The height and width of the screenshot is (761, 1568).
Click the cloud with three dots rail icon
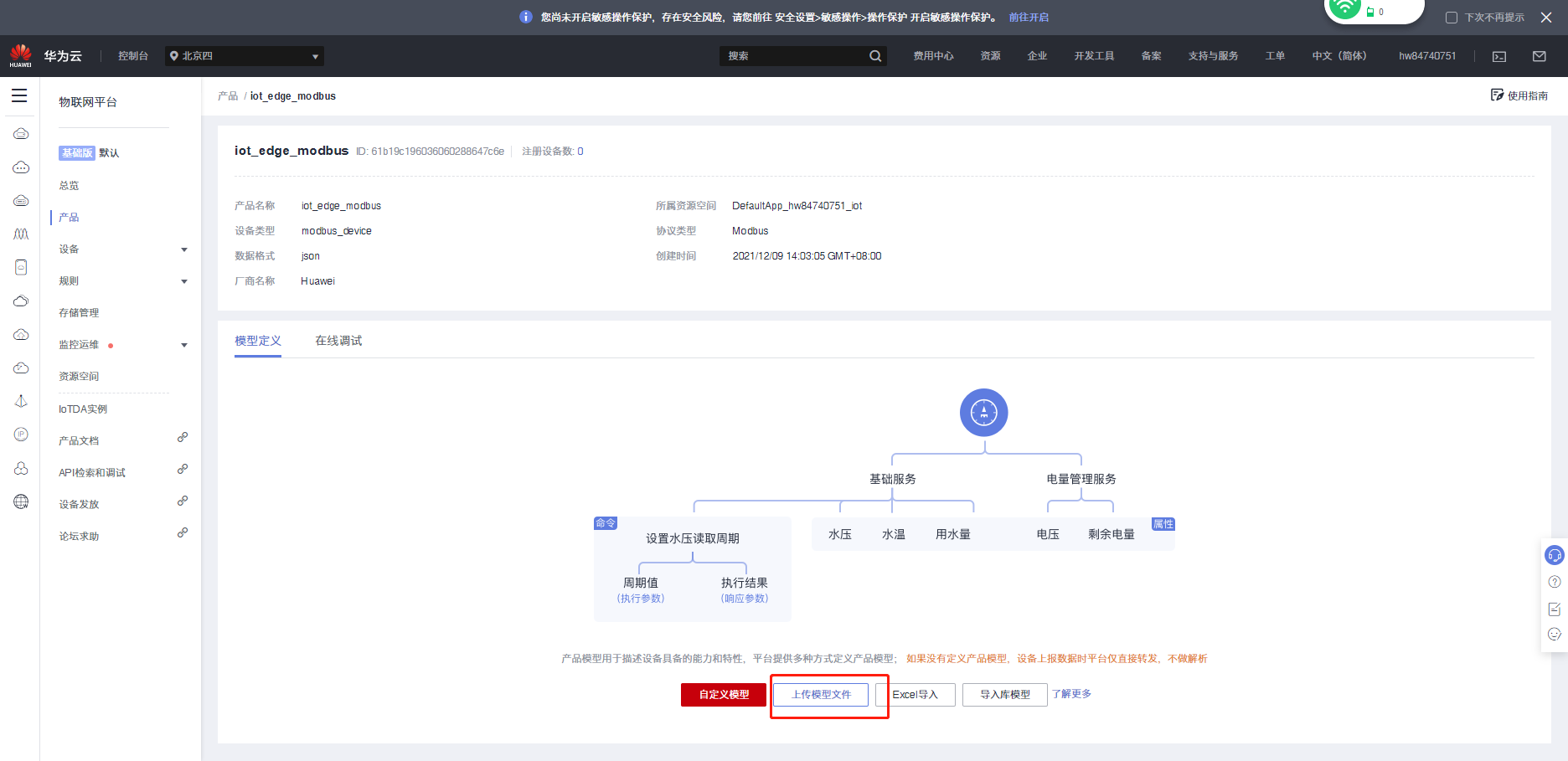point(21,167)
